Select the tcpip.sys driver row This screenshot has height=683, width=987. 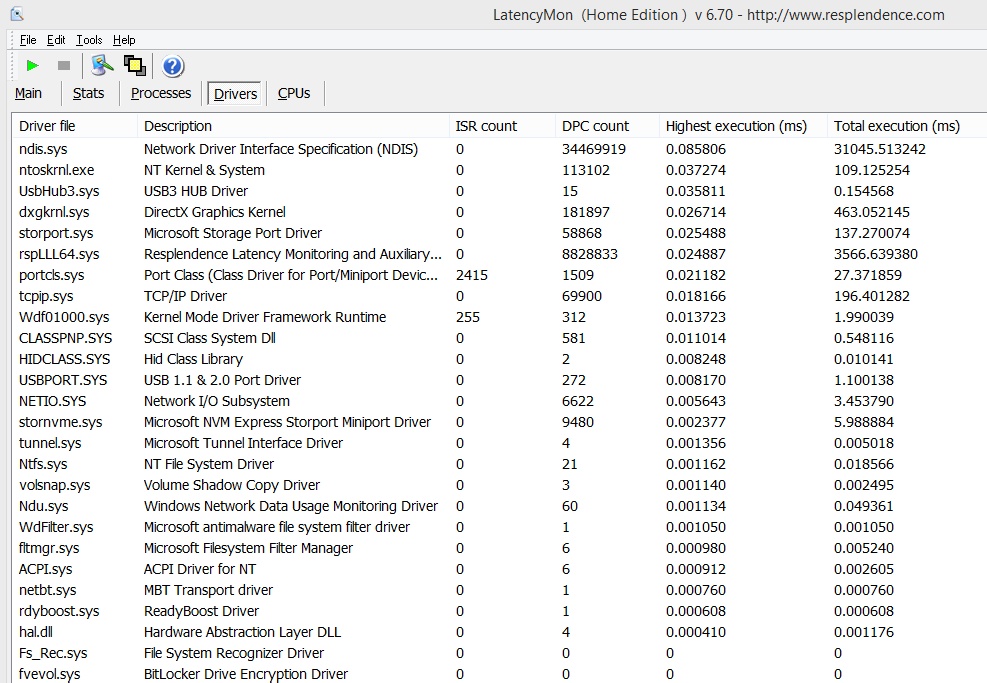point(499,296)
